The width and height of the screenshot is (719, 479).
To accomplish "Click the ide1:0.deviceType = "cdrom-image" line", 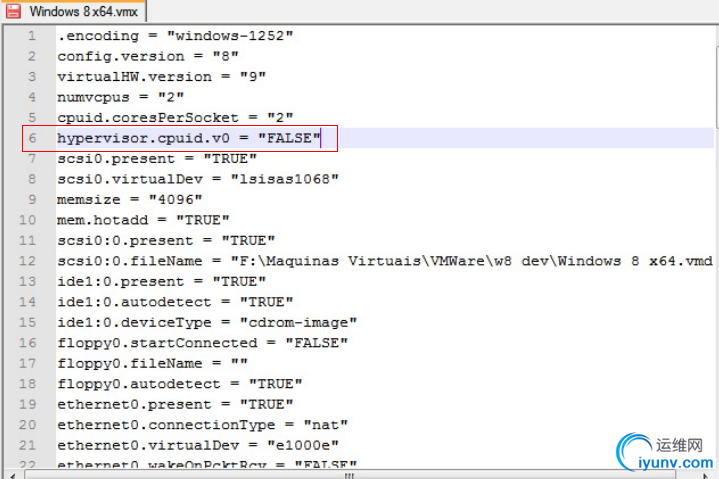I will (x=207, y=322).
